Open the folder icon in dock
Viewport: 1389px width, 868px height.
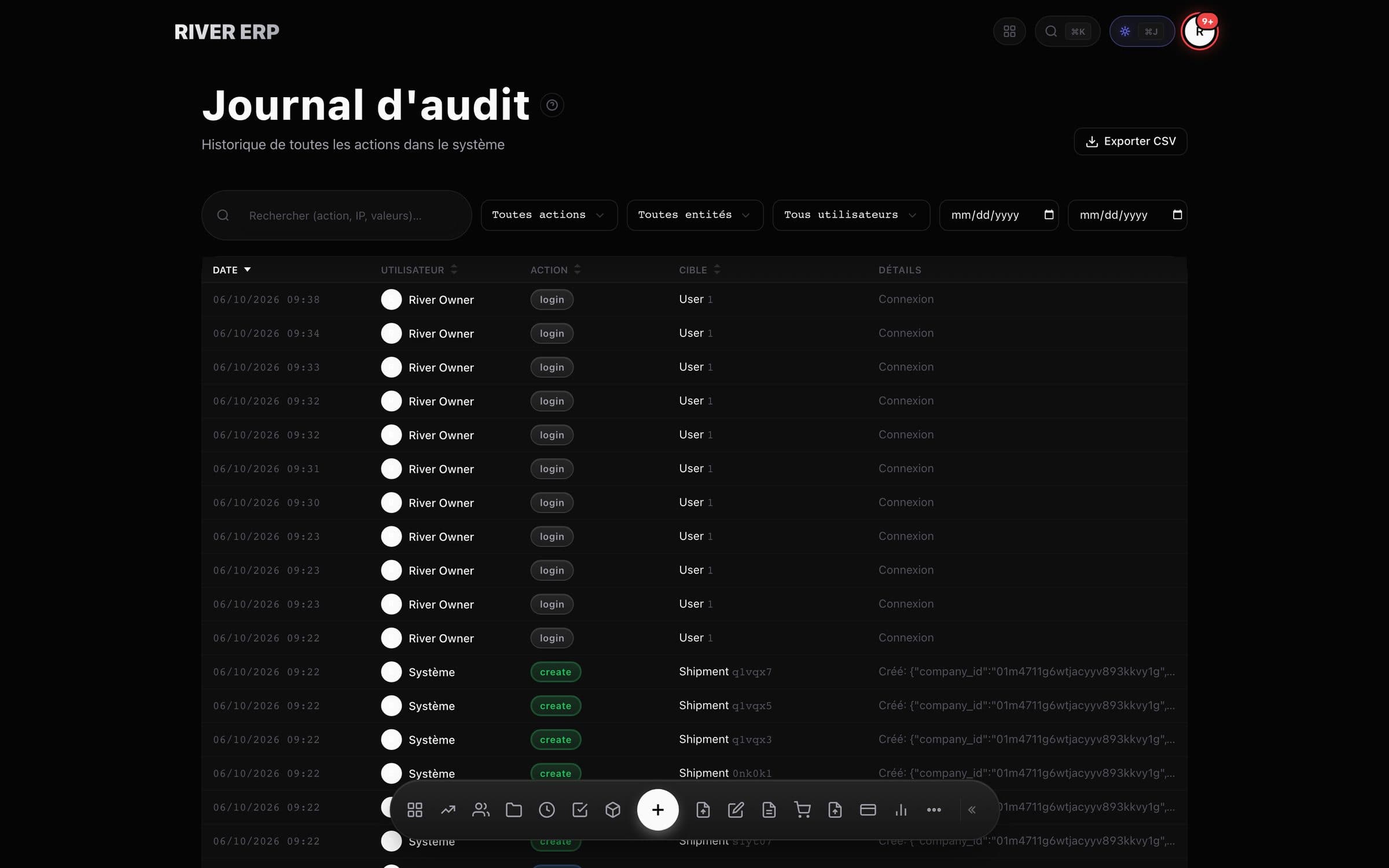(x=514, y=810)
